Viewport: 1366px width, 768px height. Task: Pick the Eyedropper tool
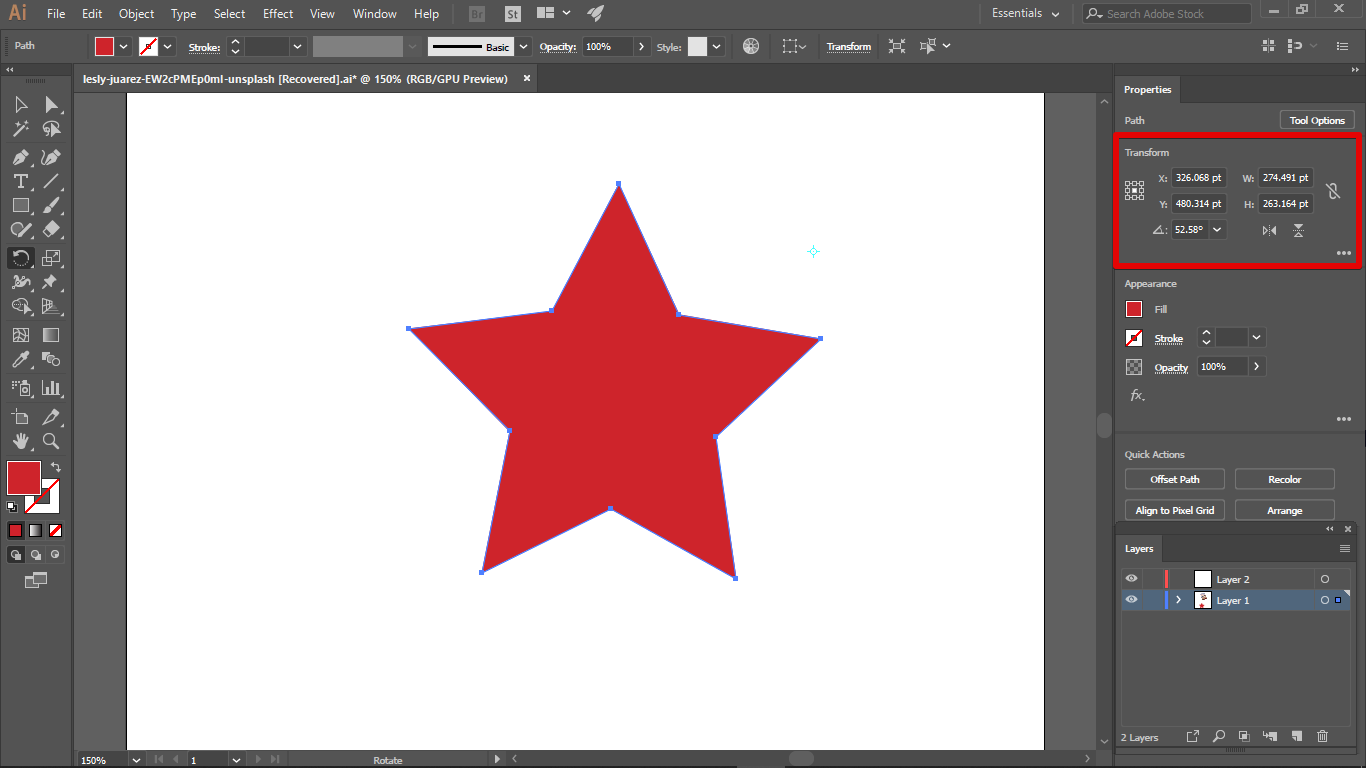(20, 360)
